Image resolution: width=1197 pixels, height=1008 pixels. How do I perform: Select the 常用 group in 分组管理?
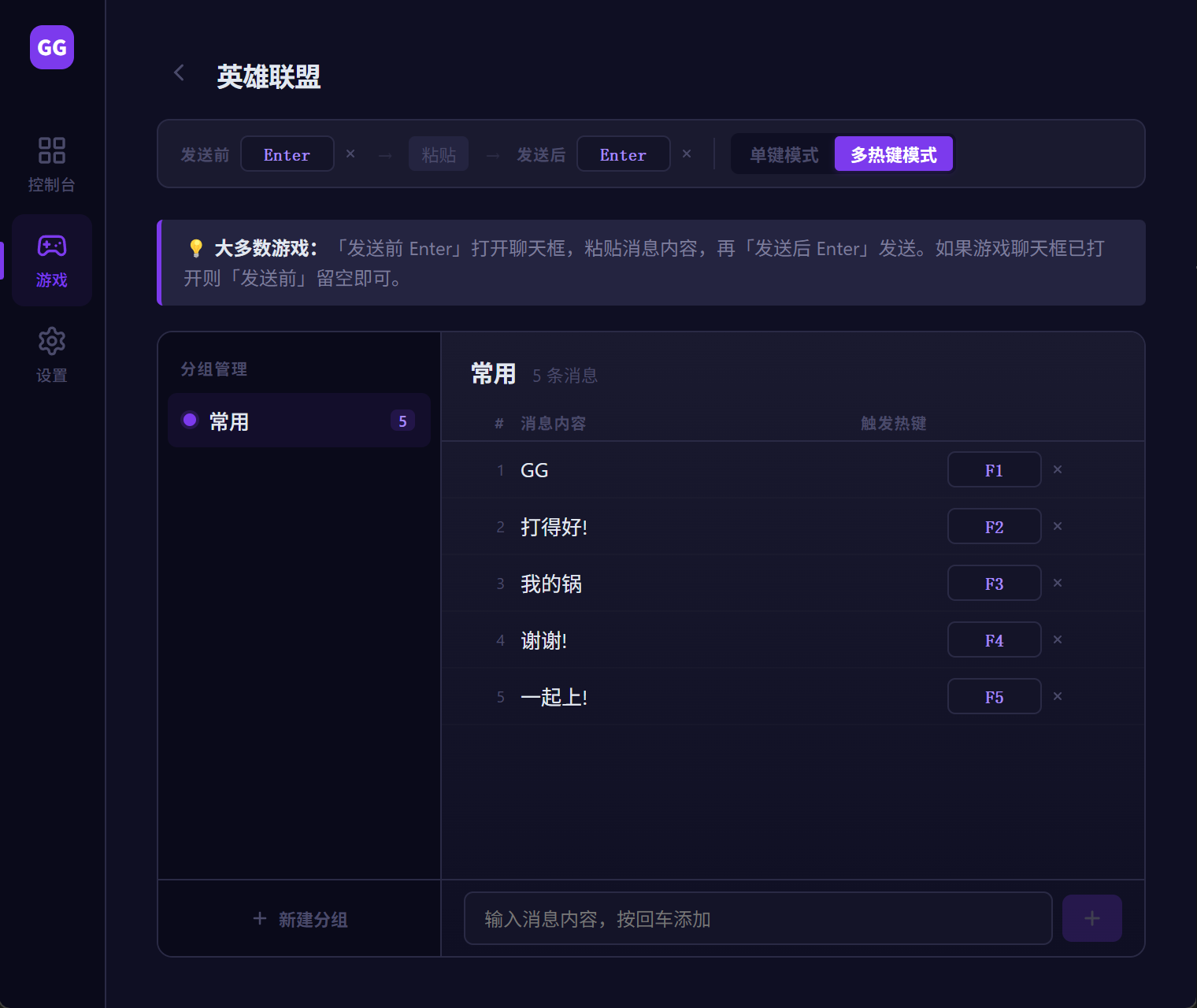coord(299,421)
